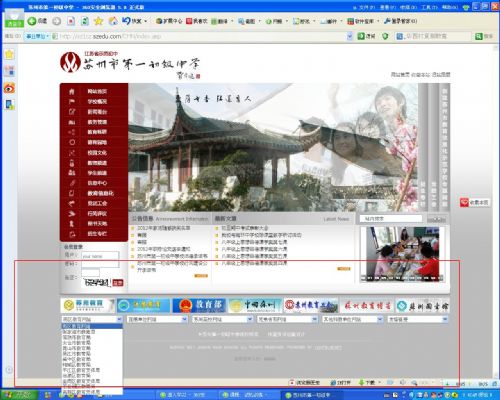
Task: Click the green shield icon beside address bar
Action: [385, 36]
